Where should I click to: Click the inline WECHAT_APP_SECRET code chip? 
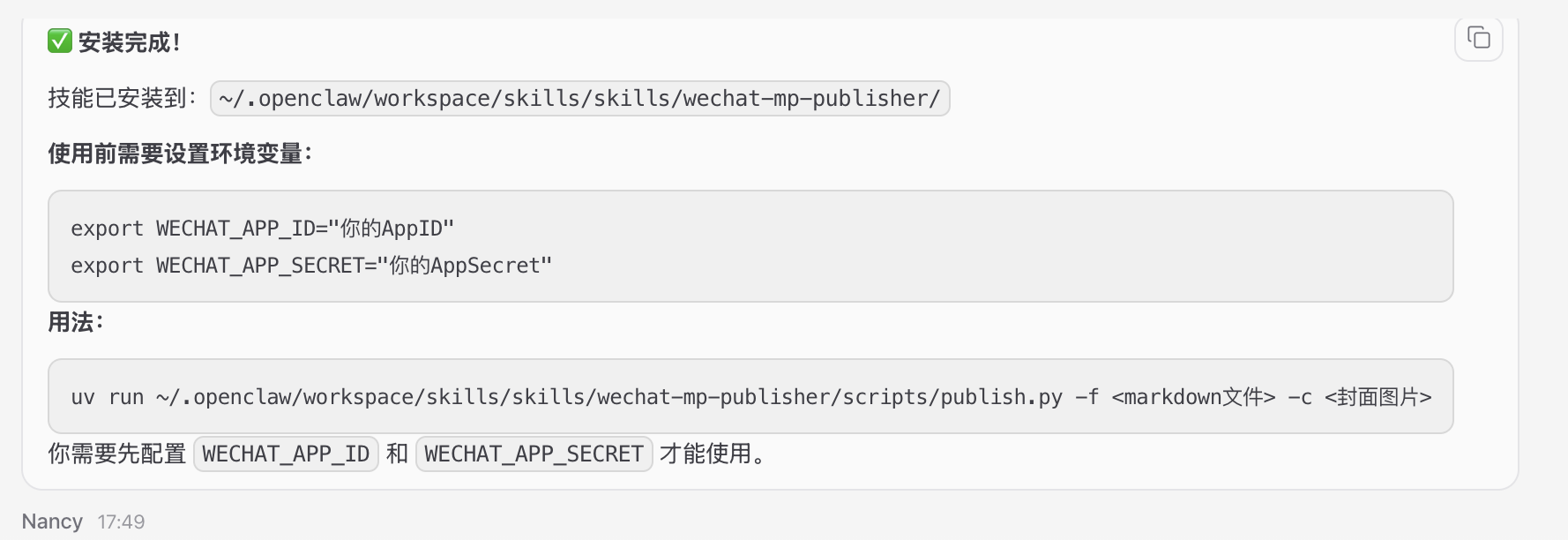[534, 454]
